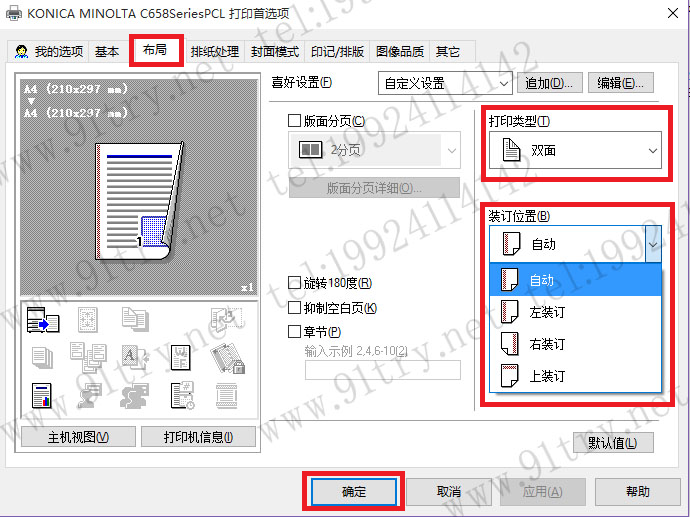The width and height of the screenshot is (690, 517).
Task: Expand the 打印类型 双面 dropdown arrow
Action: [653, 150]
